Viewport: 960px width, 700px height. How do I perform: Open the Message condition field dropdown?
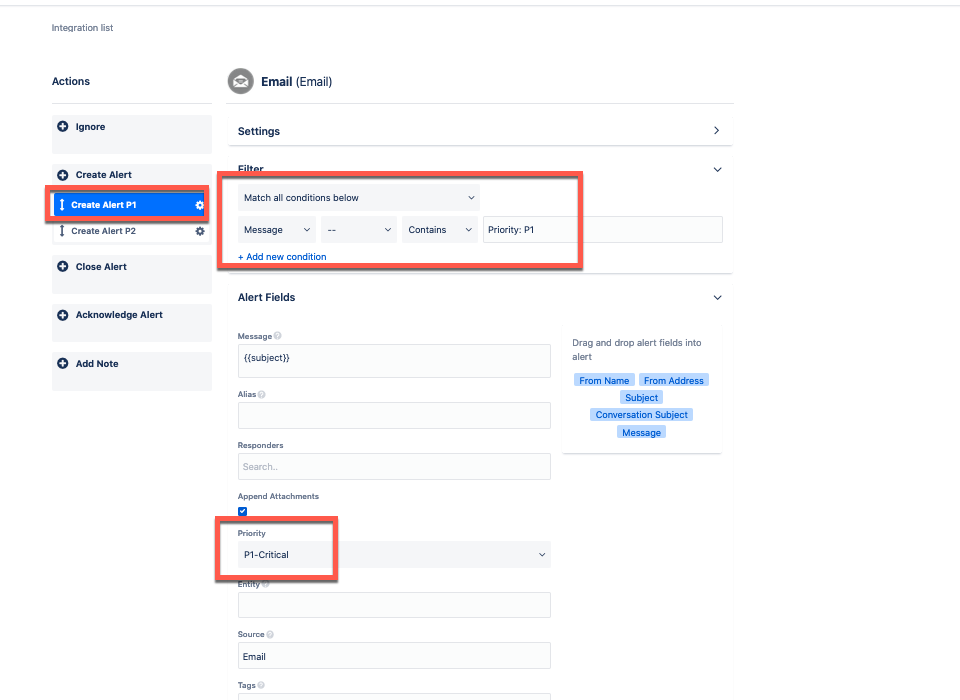click(x=277, y=230)
